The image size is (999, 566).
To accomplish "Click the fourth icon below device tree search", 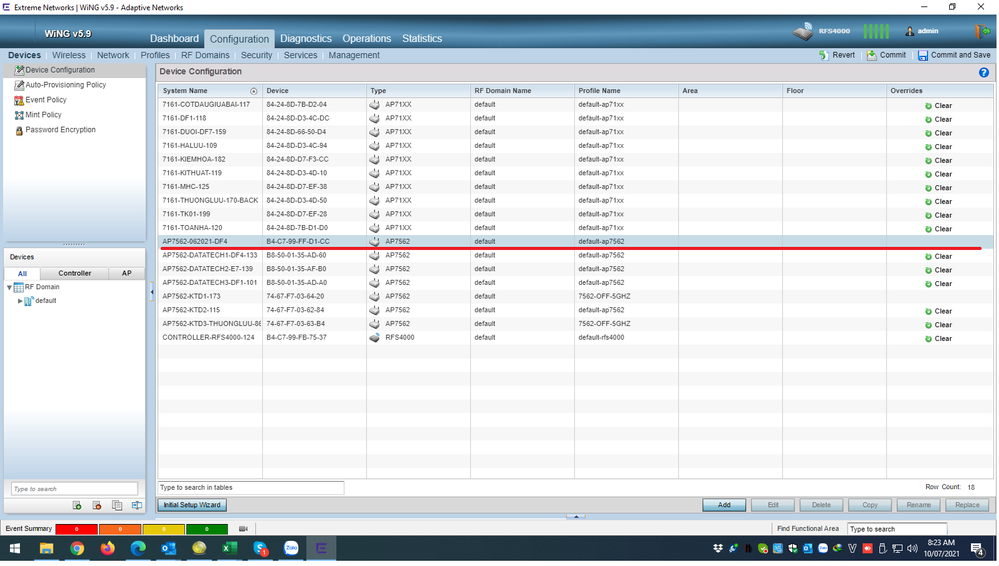I will point(136,505).
